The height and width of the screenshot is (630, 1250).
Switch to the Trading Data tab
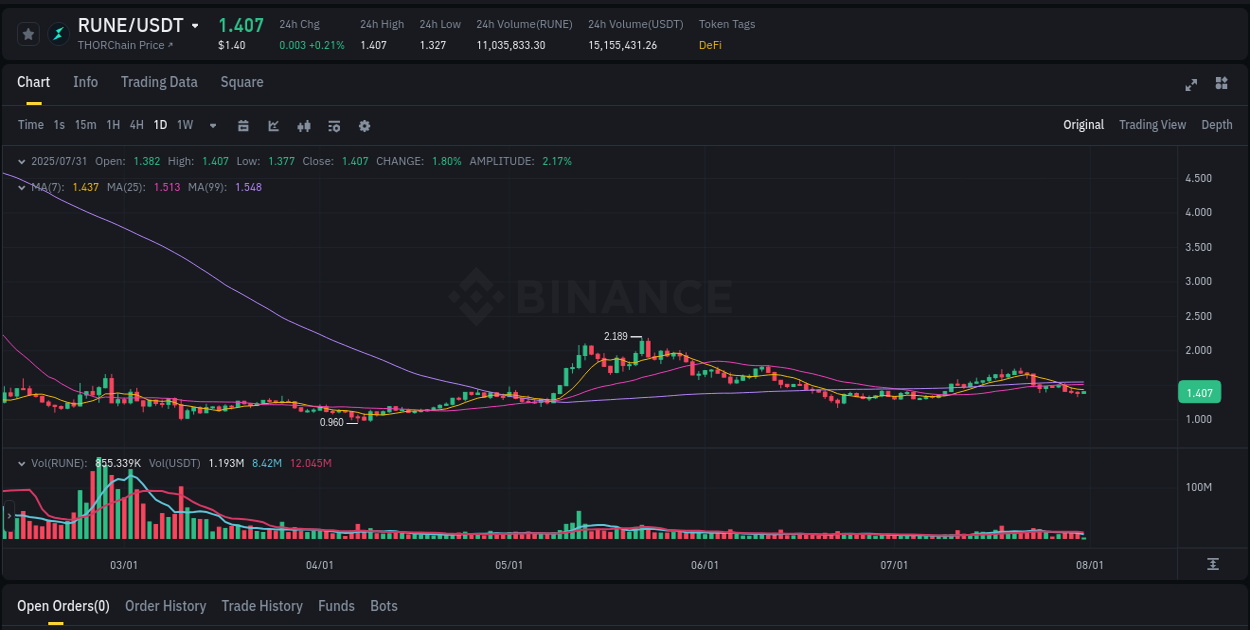click(159, 82)
